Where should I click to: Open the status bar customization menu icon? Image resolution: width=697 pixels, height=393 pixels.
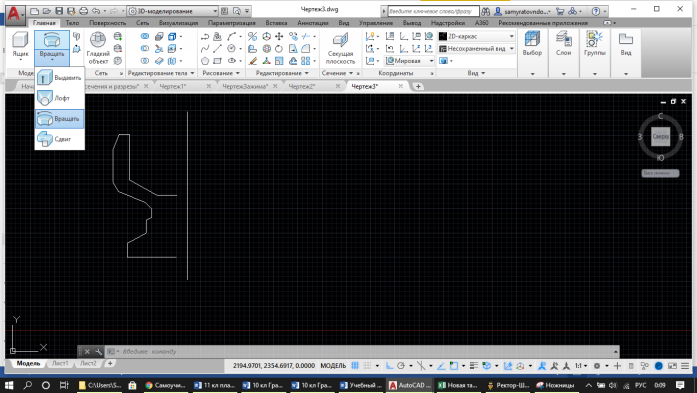coord(685,365)
